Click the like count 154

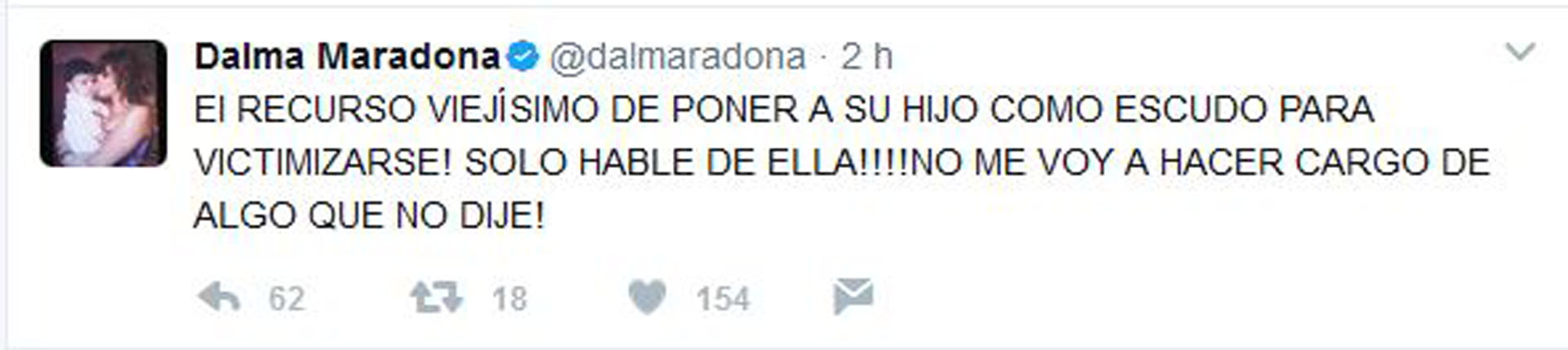[x=723, y=299]
